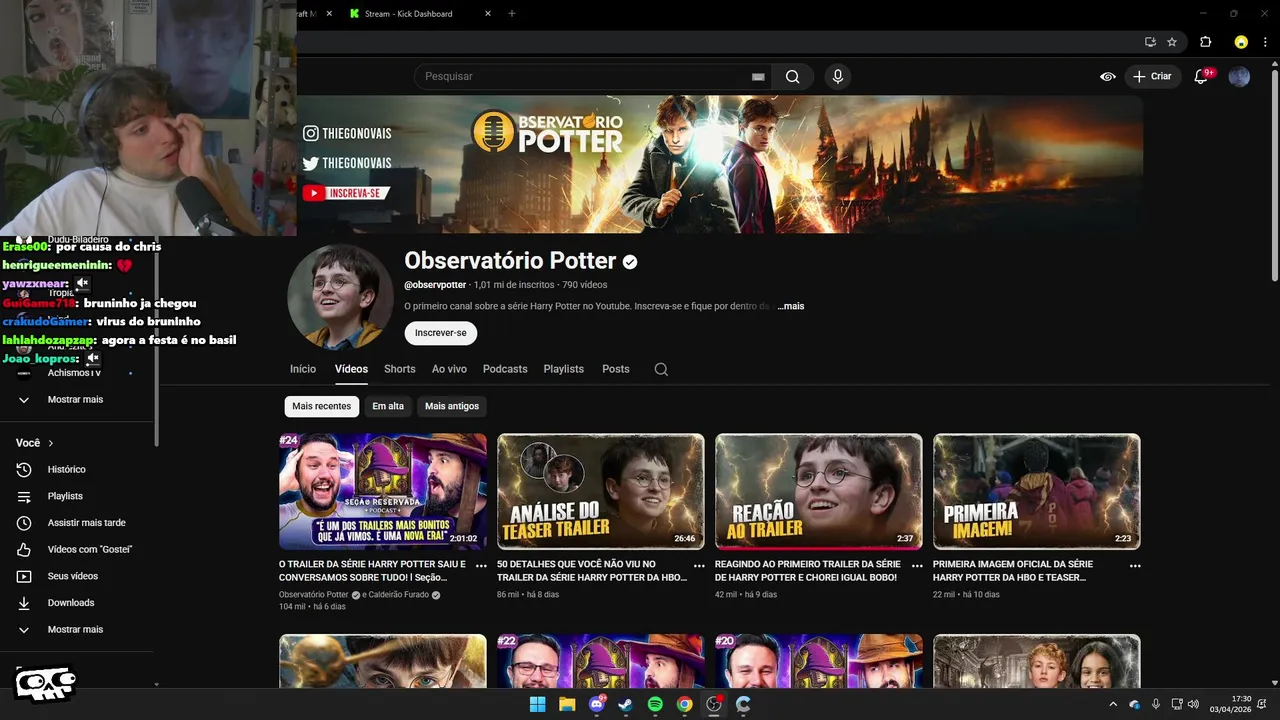Click the install app icon in address bar
This screenshot has width=1280, height=720.
1150,42
